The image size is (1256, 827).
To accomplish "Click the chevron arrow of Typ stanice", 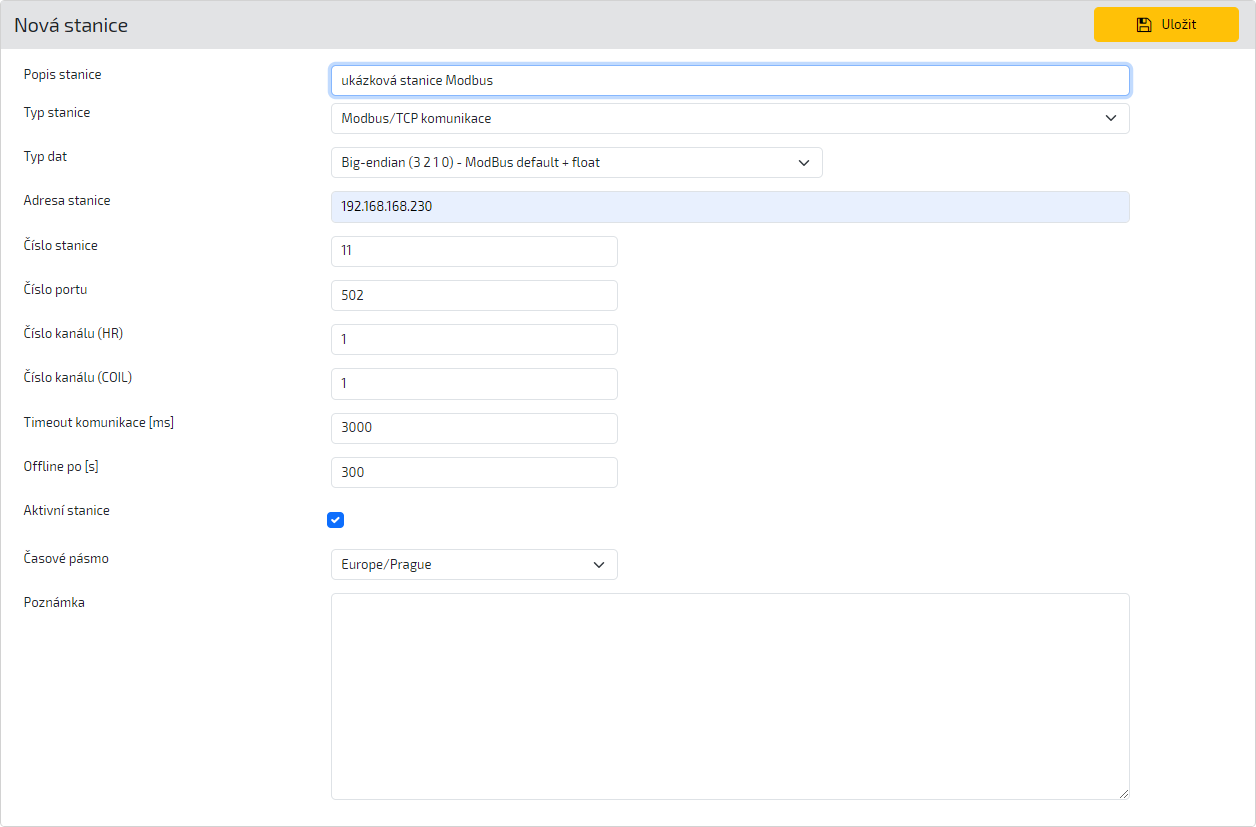I will pos(1110,119).
